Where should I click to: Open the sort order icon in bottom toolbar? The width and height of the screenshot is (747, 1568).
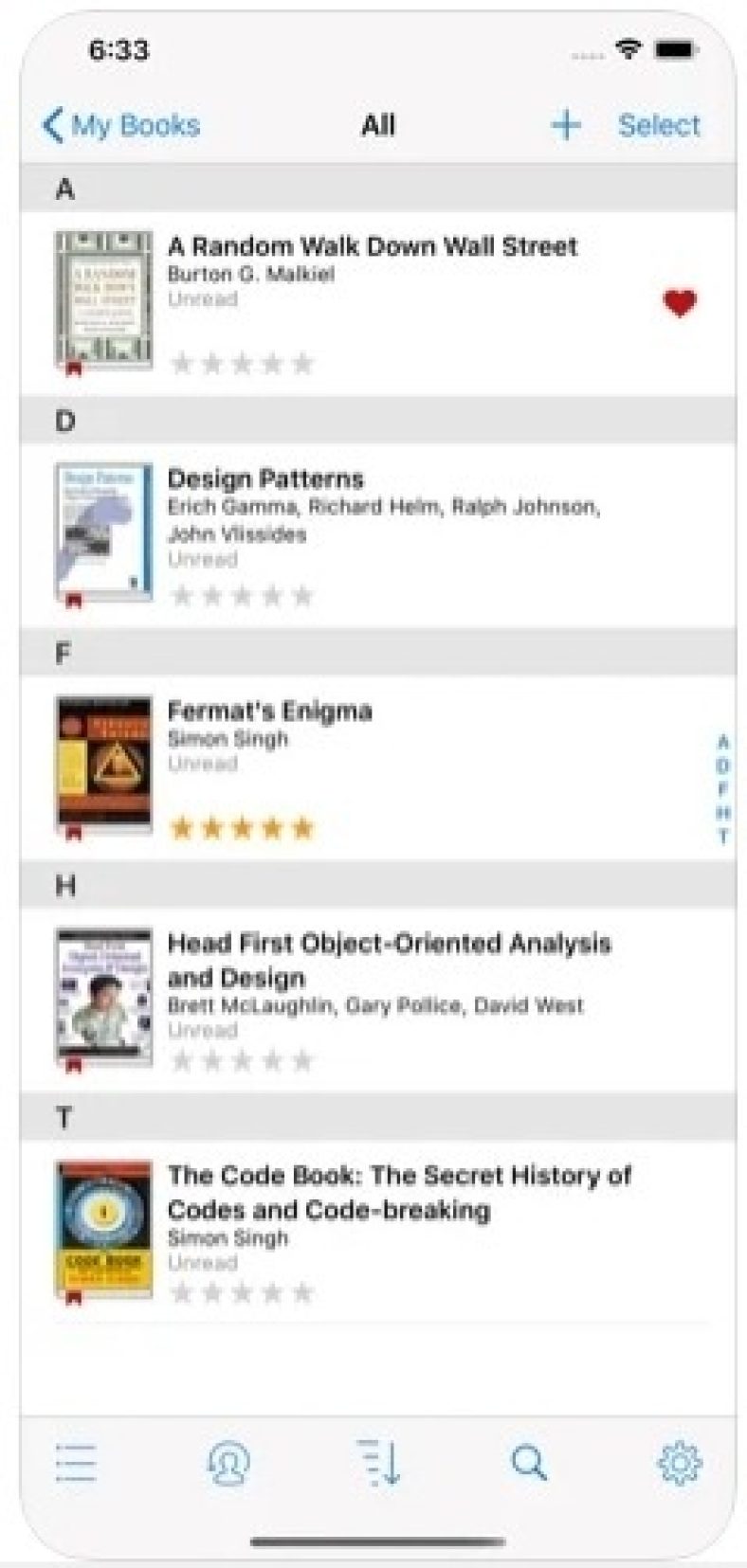(379, 1463)
